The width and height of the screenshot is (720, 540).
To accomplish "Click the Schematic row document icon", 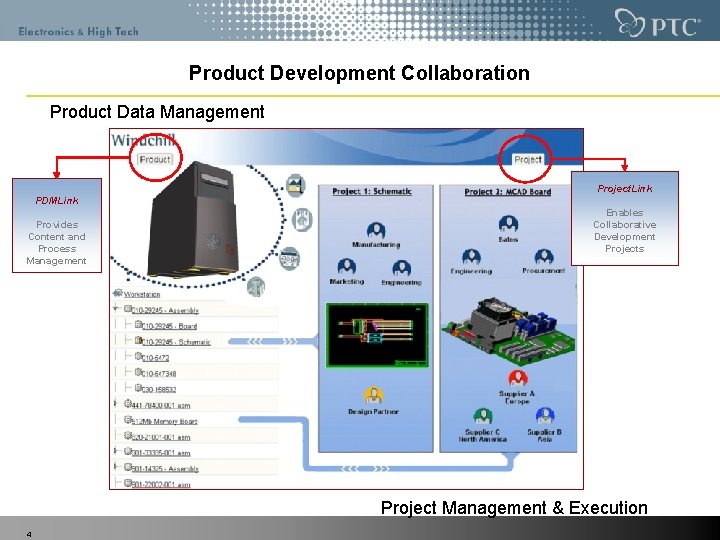I will [139, 340].
